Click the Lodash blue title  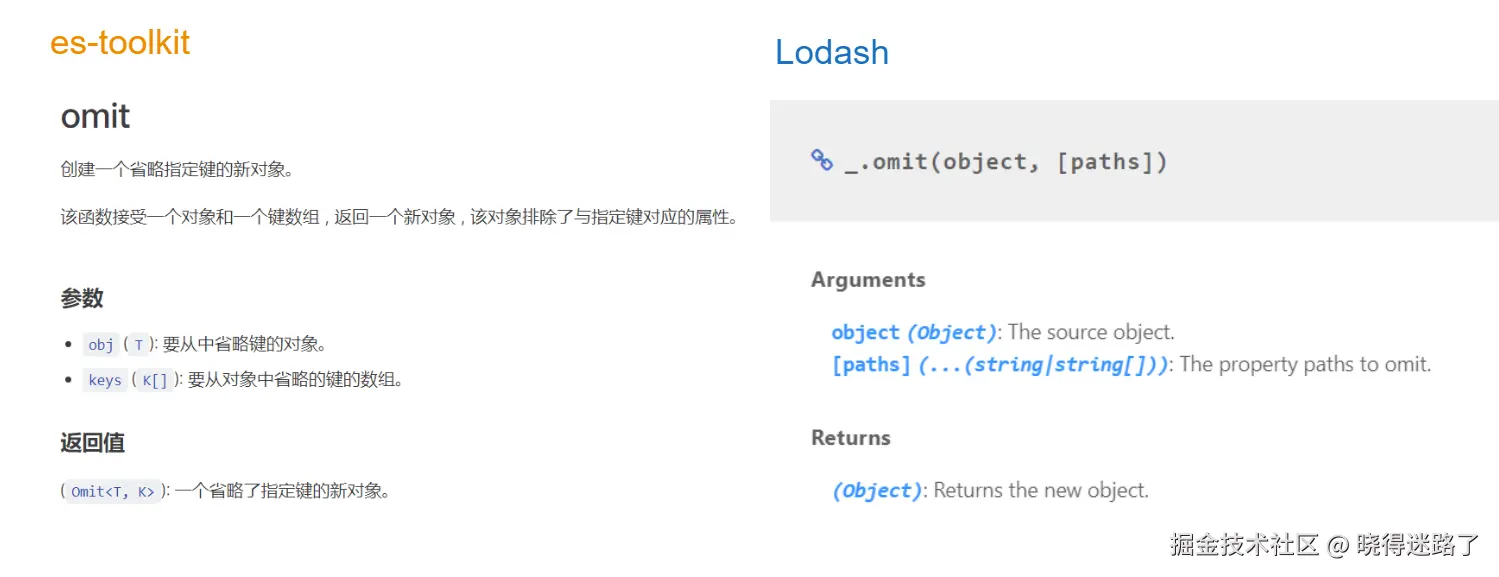click(x=832, y=52)
